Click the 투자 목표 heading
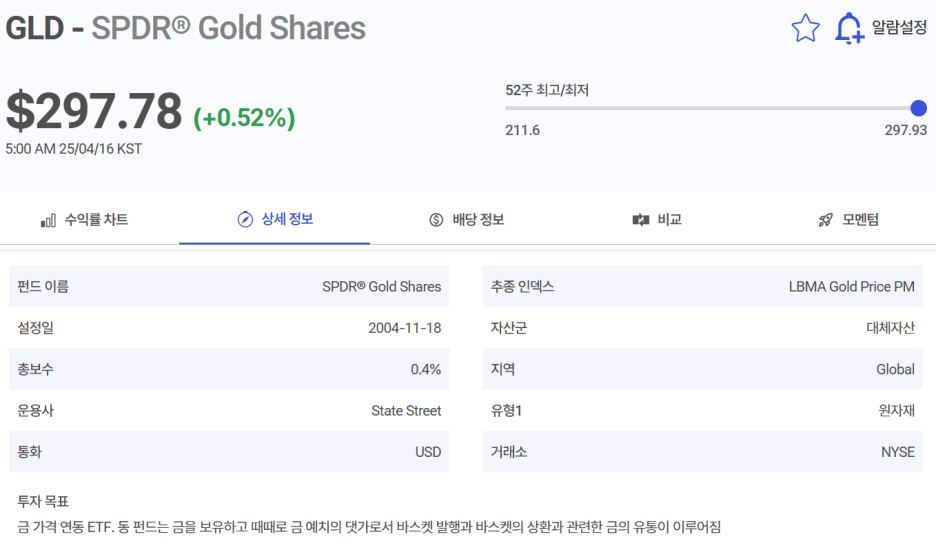 tap(43, 501)
